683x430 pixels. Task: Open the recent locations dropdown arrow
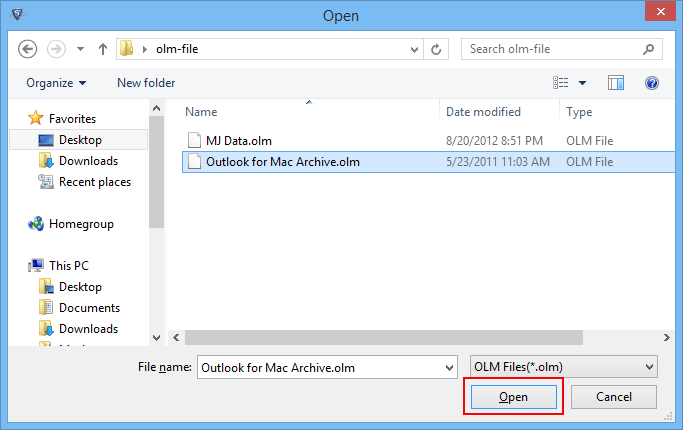(80, 49)
